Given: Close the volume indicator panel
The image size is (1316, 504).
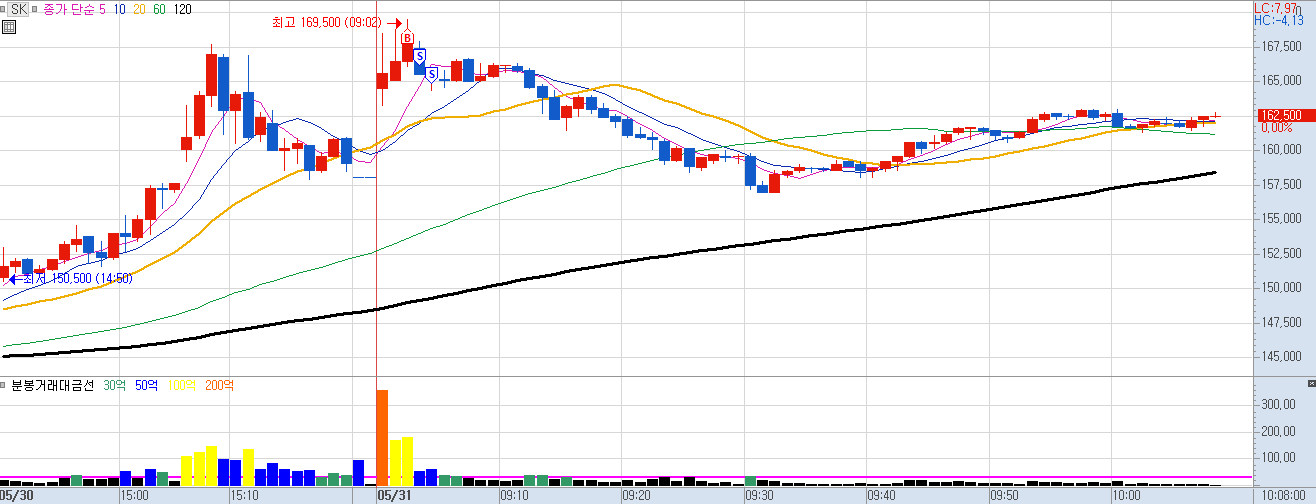Looking at the screenshot, I should coord(1311,384).
